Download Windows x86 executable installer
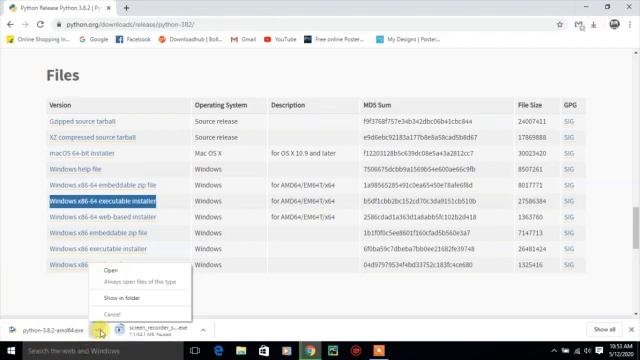 click(x=98, y=249)
